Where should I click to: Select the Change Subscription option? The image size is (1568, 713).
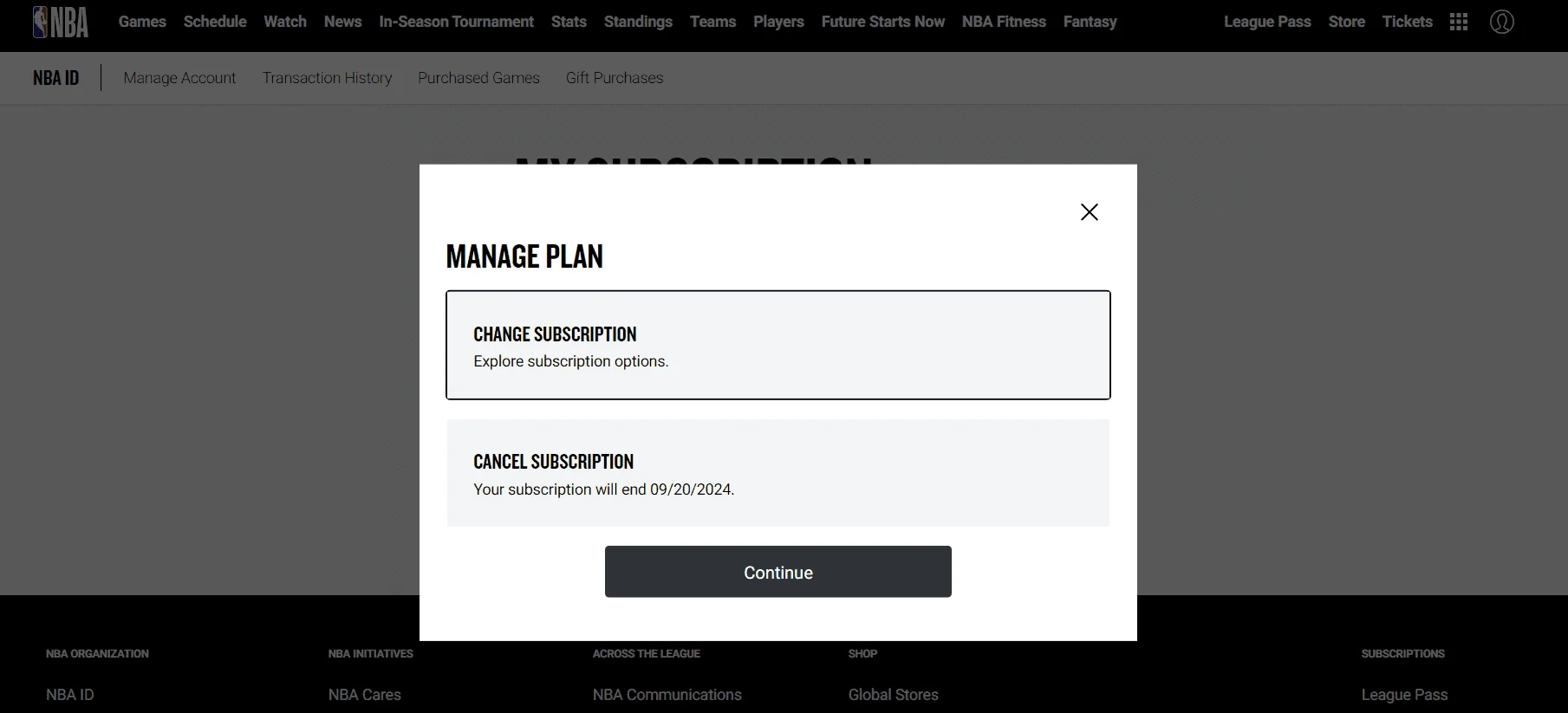pyautogui.click(x=778, y=345)
